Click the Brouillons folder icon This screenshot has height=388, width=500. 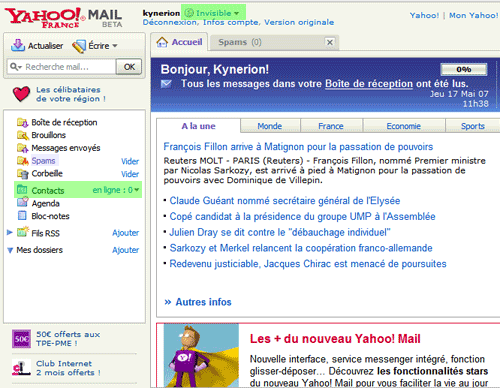[x=22, y=135]
